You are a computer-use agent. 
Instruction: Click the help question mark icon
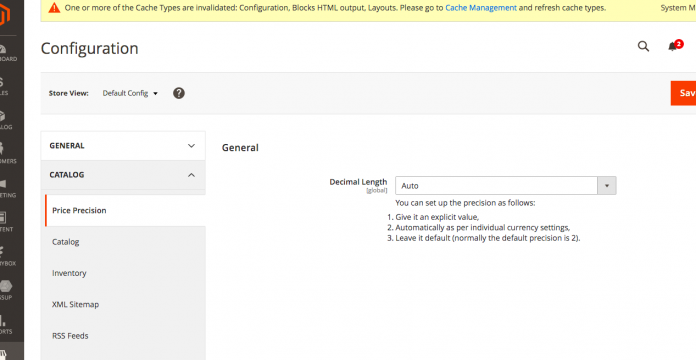179,93
